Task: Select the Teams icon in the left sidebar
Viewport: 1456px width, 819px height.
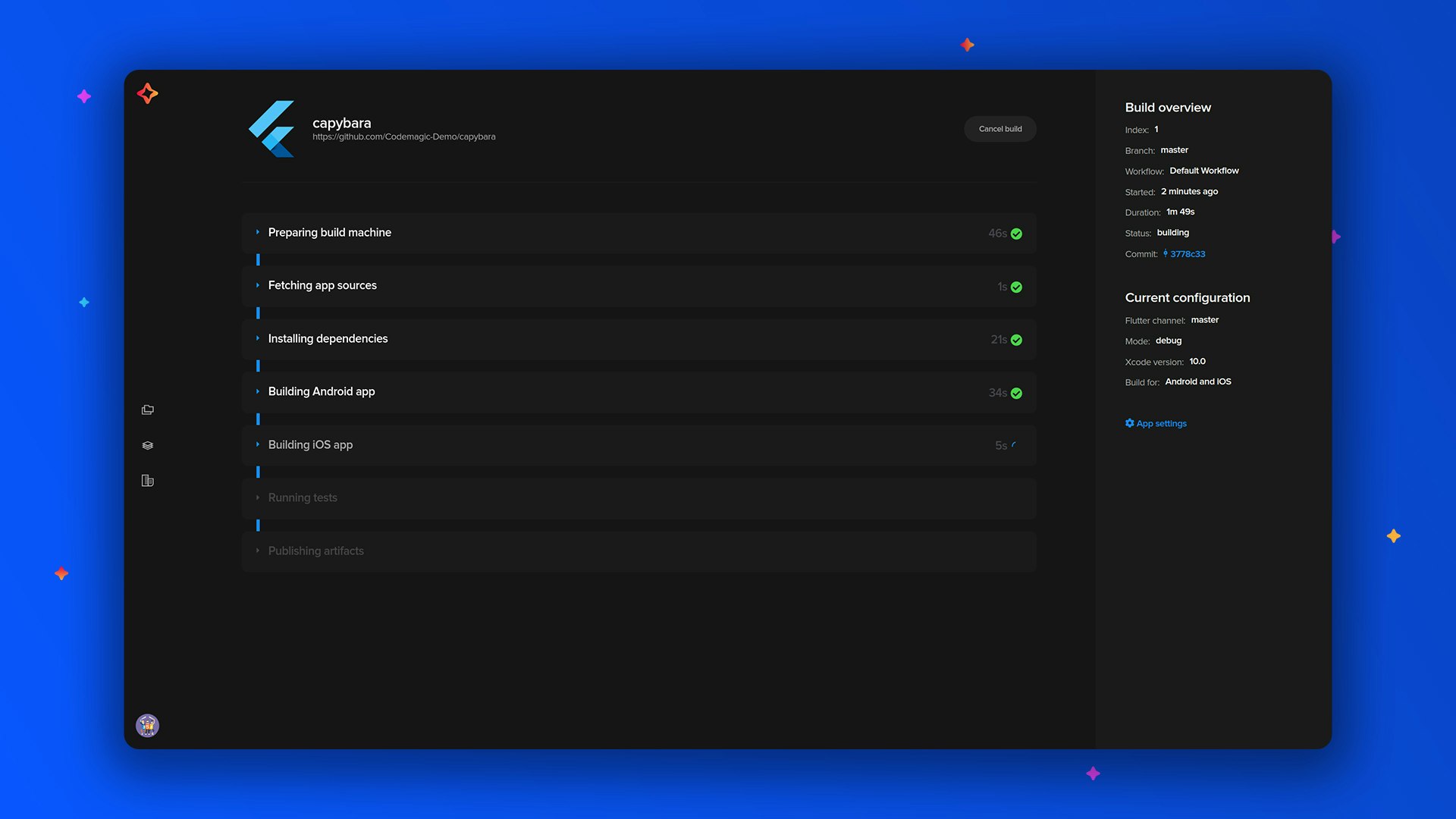Action: coord(147,445)
